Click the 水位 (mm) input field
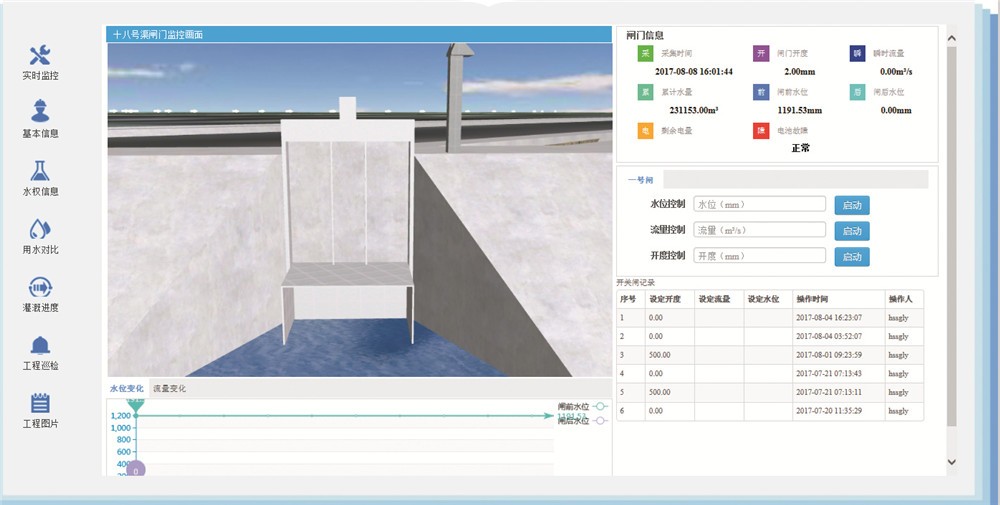 [x=759, y=204]
